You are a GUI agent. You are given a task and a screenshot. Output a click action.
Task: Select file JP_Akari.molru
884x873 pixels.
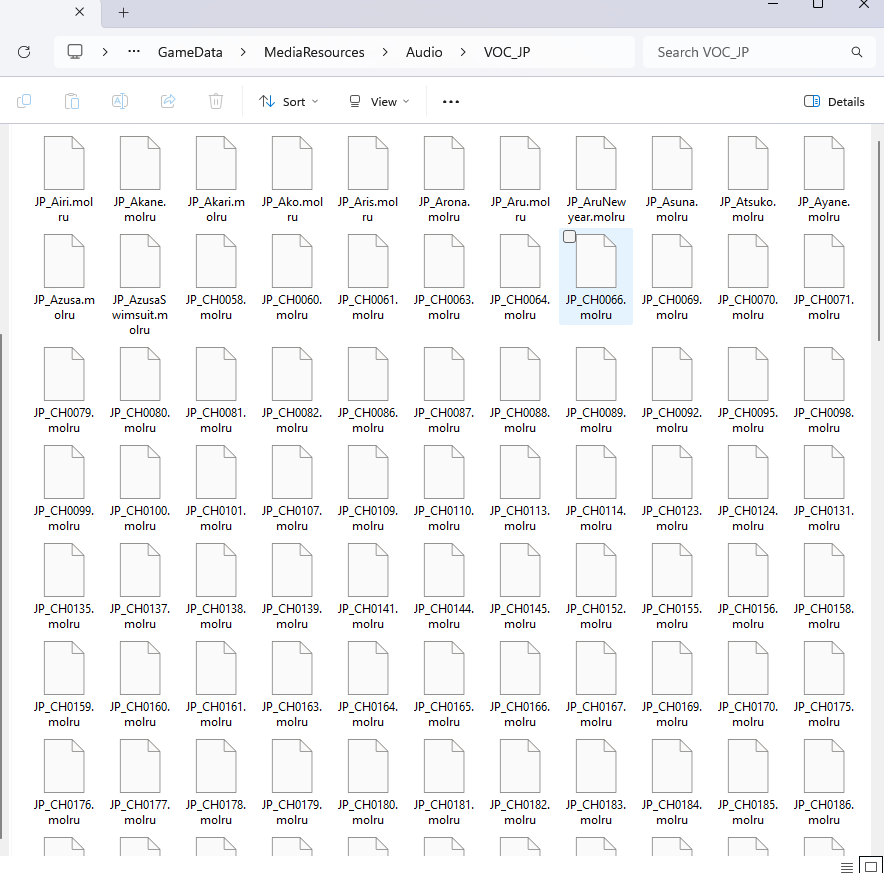[216, 179]
